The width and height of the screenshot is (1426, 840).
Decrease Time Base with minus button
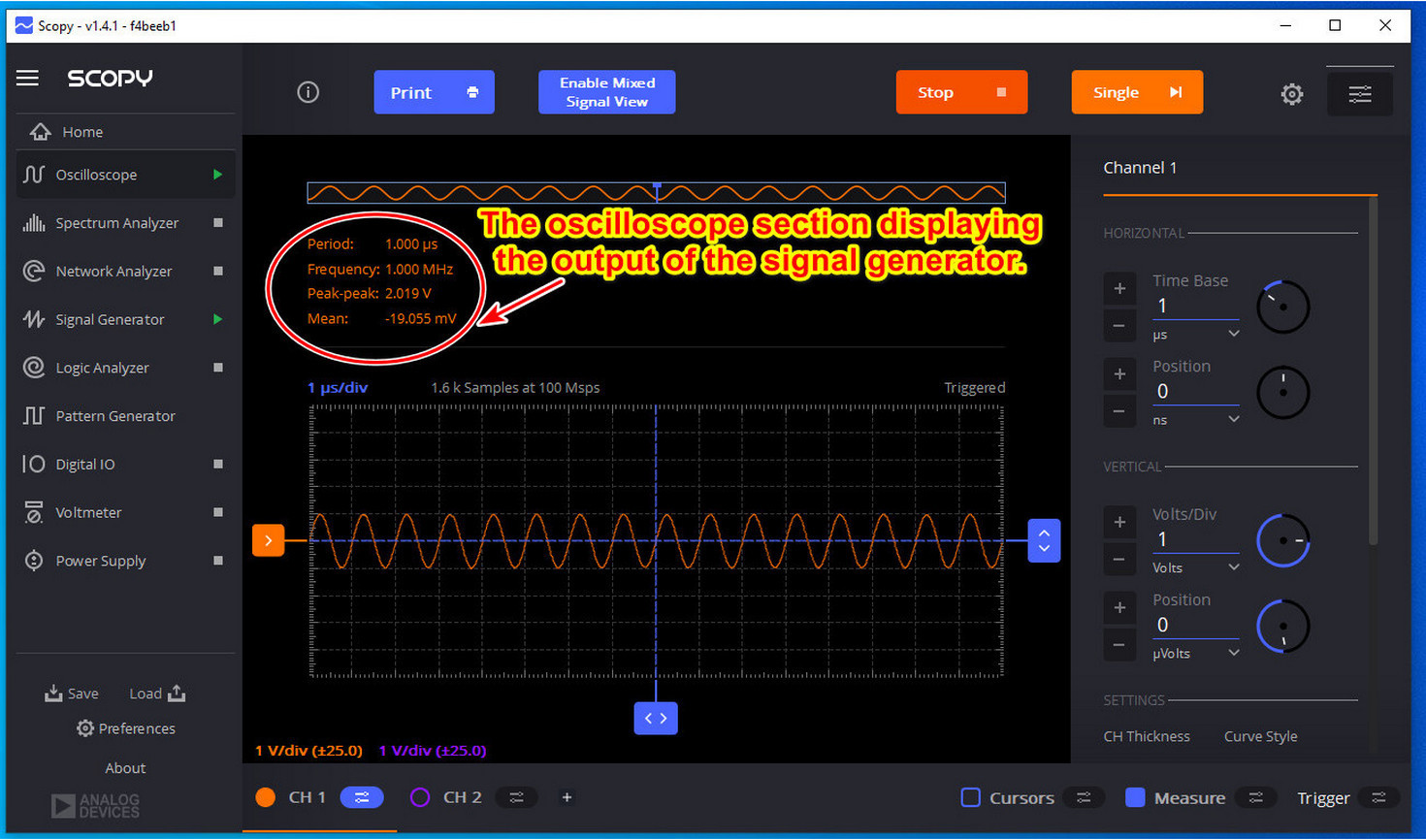1119,326
